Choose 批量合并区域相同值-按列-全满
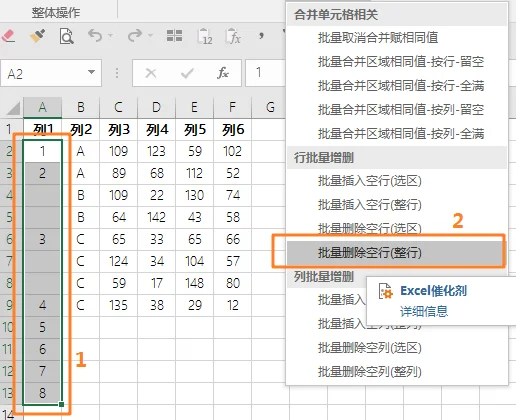This screenshot has height=420, width=516. pyautogui.click(x=397, y=134)
